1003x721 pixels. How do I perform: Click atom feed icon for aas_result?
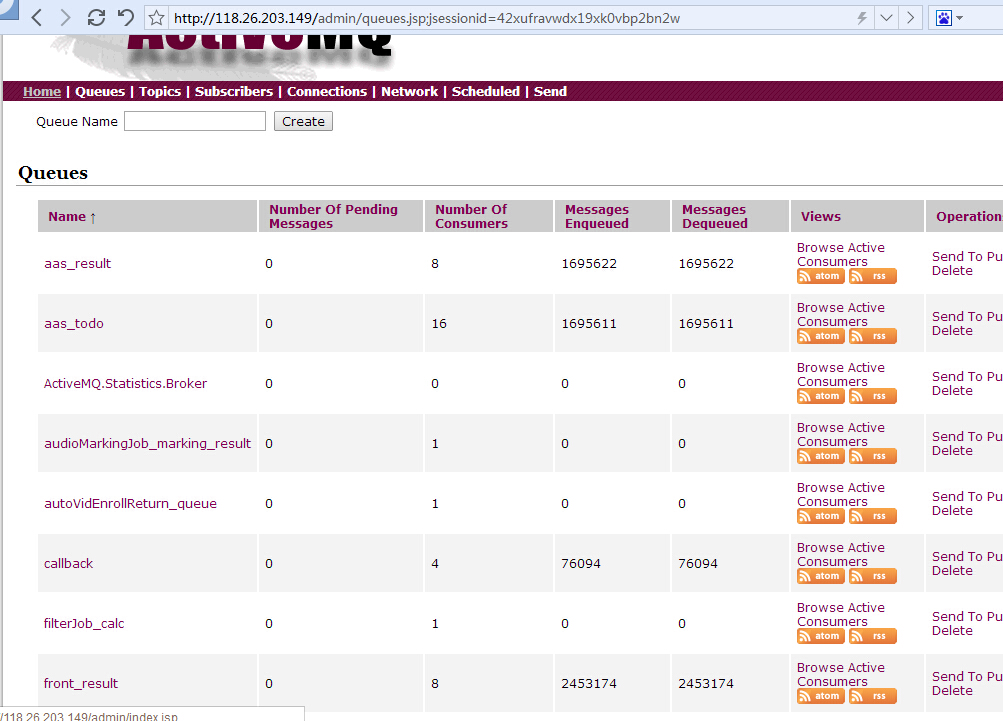[821, 276]
